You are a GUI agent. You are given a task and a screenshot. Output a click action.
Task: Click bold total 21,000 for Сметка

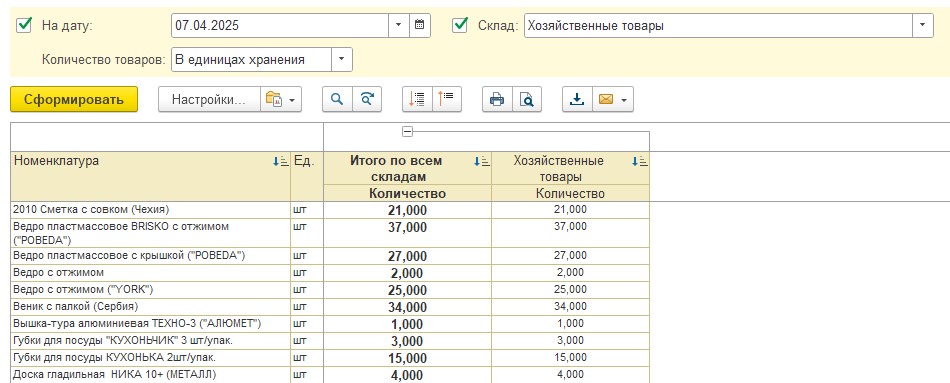(407, 210)
